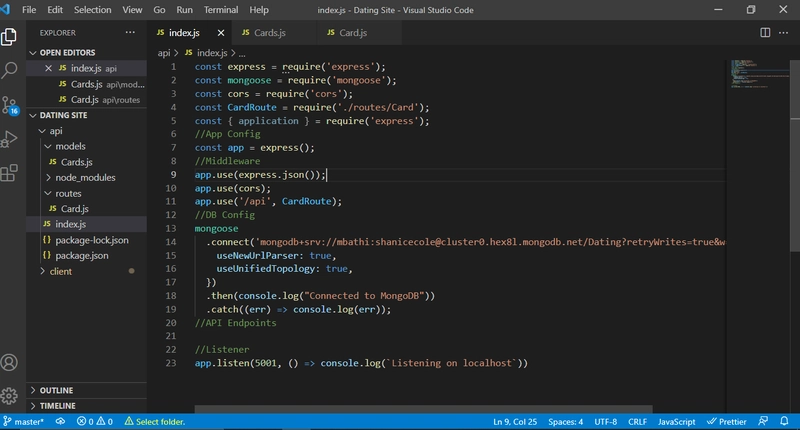Place cursor on line 21 in editor

click(459, 336)
